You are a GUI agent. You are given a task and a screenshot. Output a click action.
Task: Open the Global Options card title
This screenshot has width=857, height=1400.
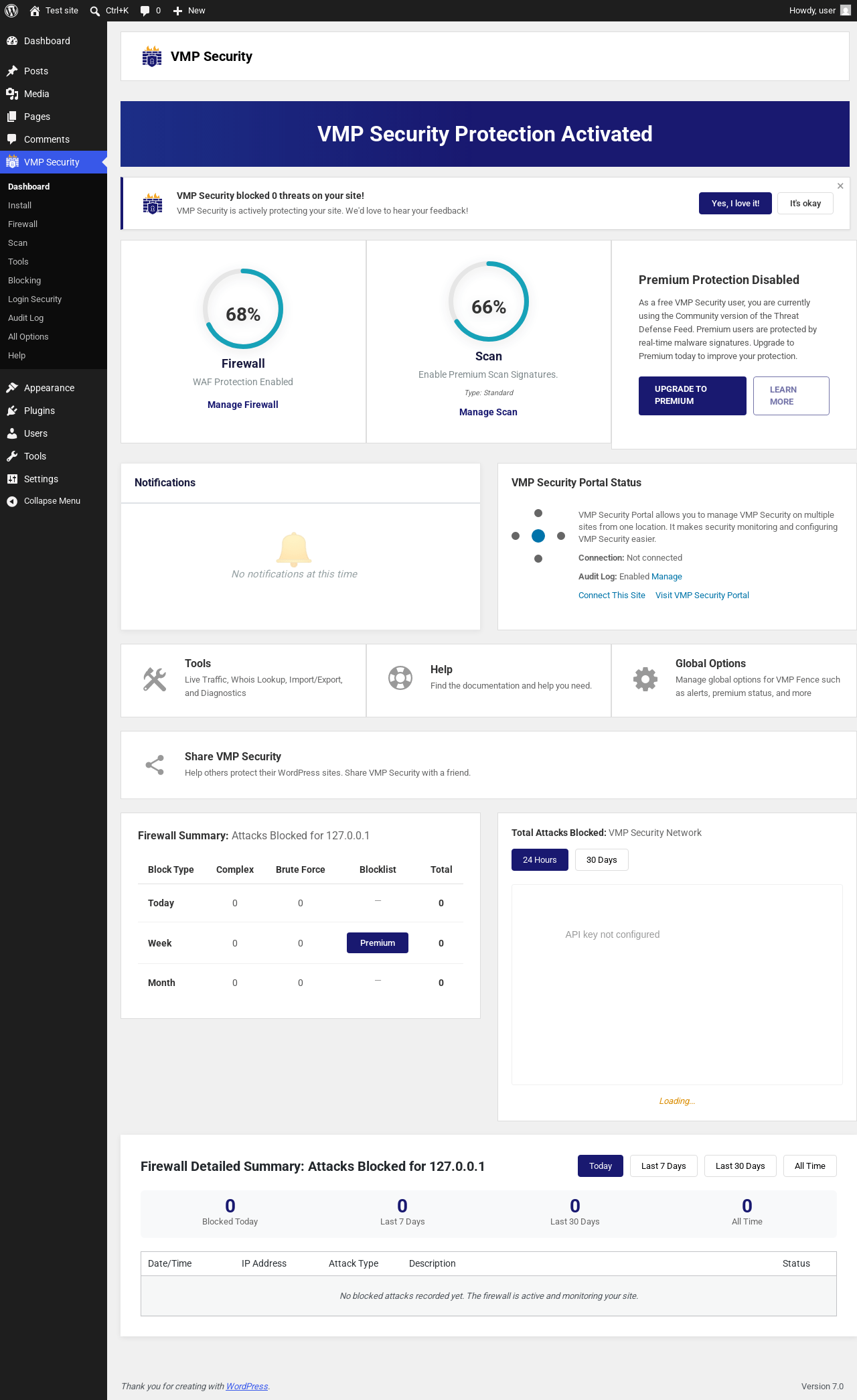(710, 664)
